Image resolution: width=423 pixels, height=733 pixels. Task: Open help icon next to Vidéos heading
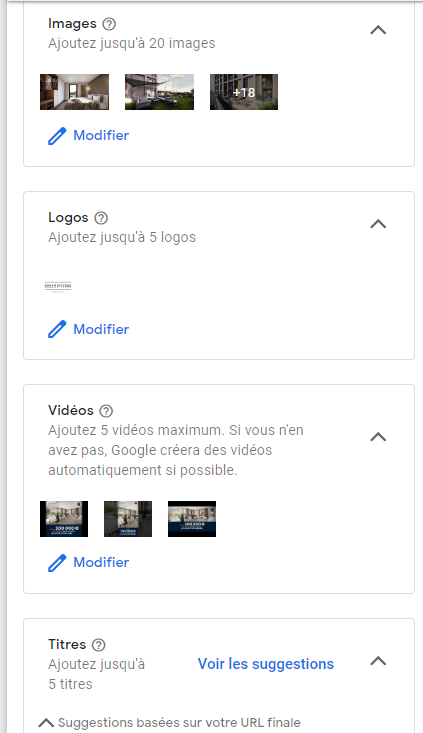(106, 411)
